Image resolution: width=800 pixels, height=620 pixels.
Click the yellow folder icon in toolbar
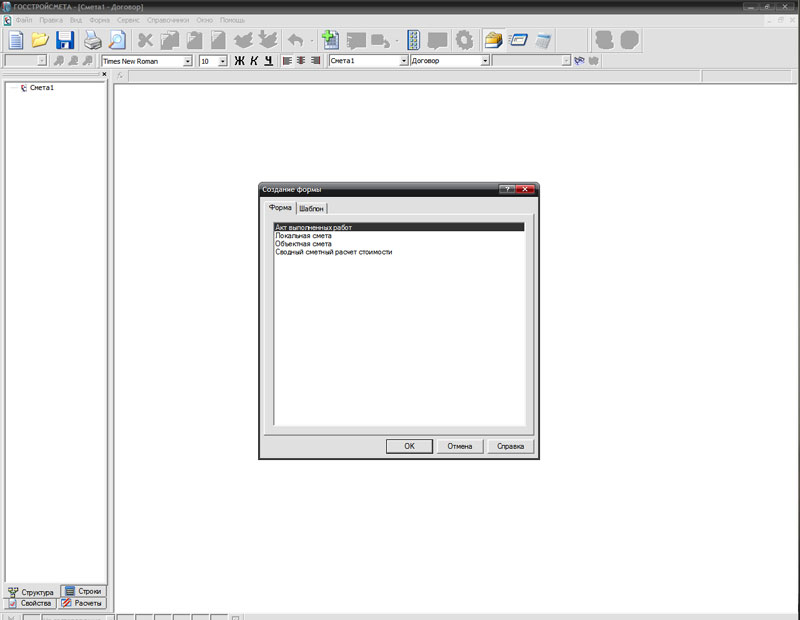tap(493, 40)
